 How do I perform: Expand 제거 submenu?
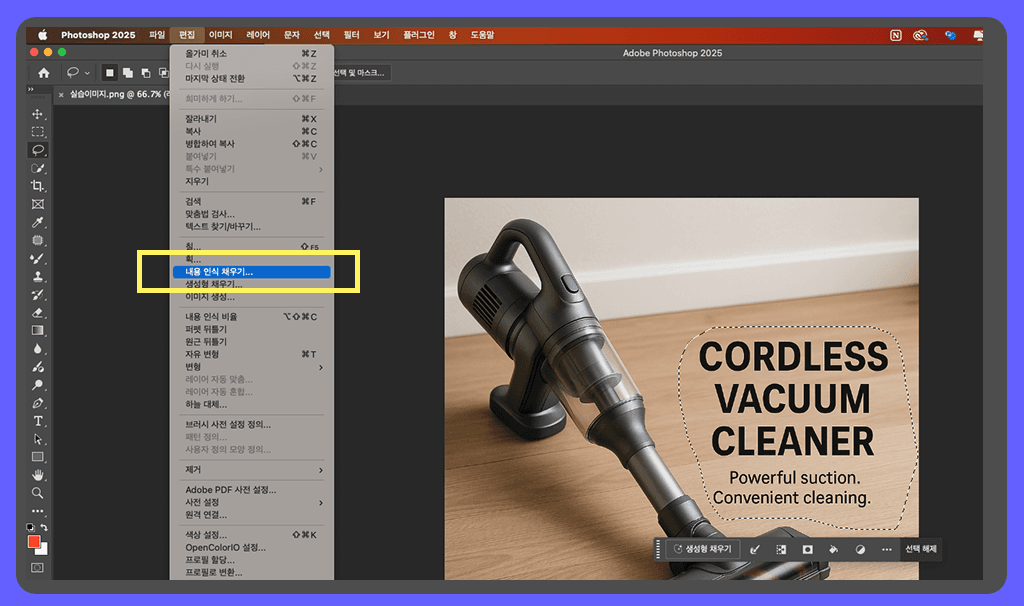coord(254,470)
